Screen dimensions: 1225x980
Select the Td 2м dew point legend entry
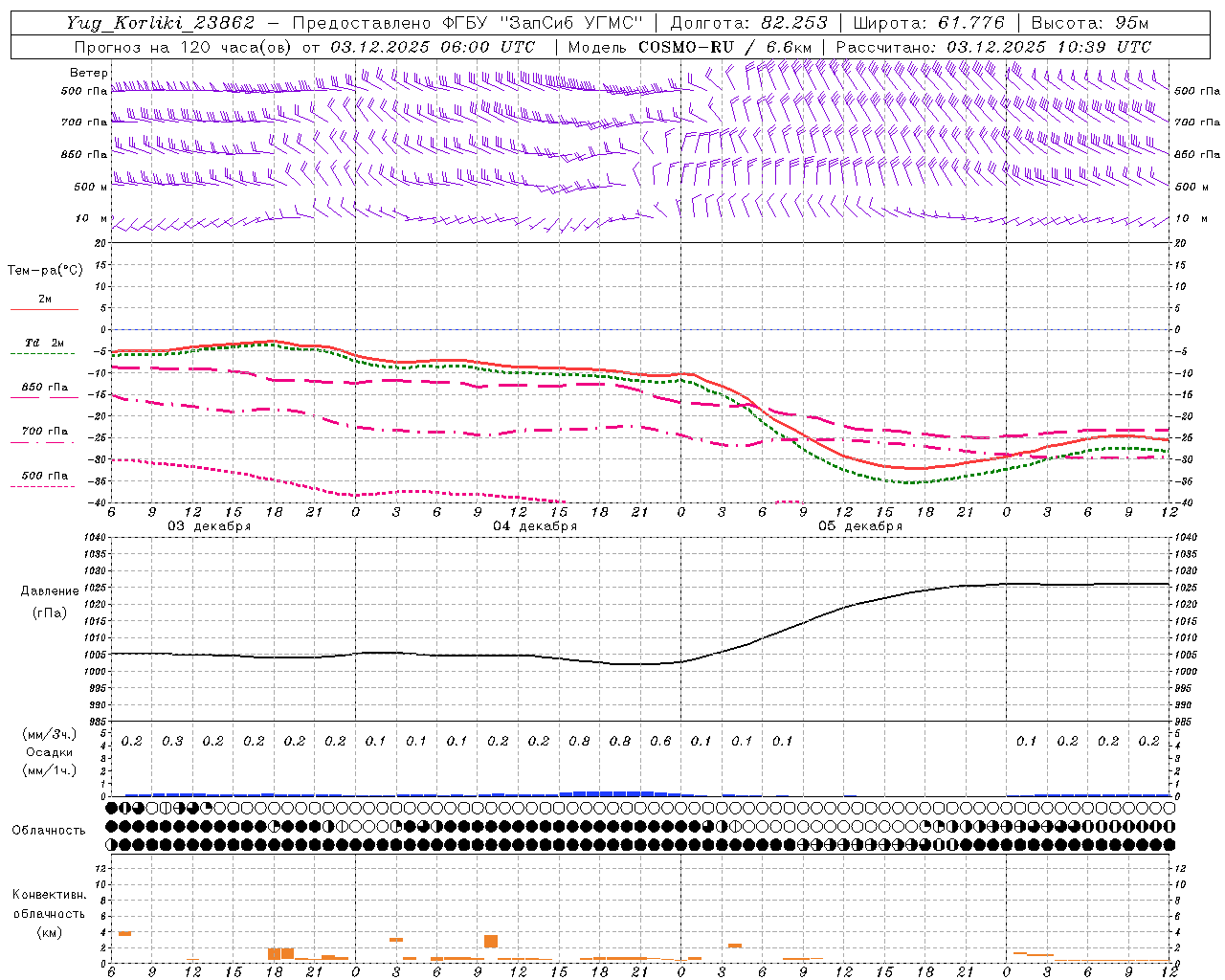click(44, 345)
